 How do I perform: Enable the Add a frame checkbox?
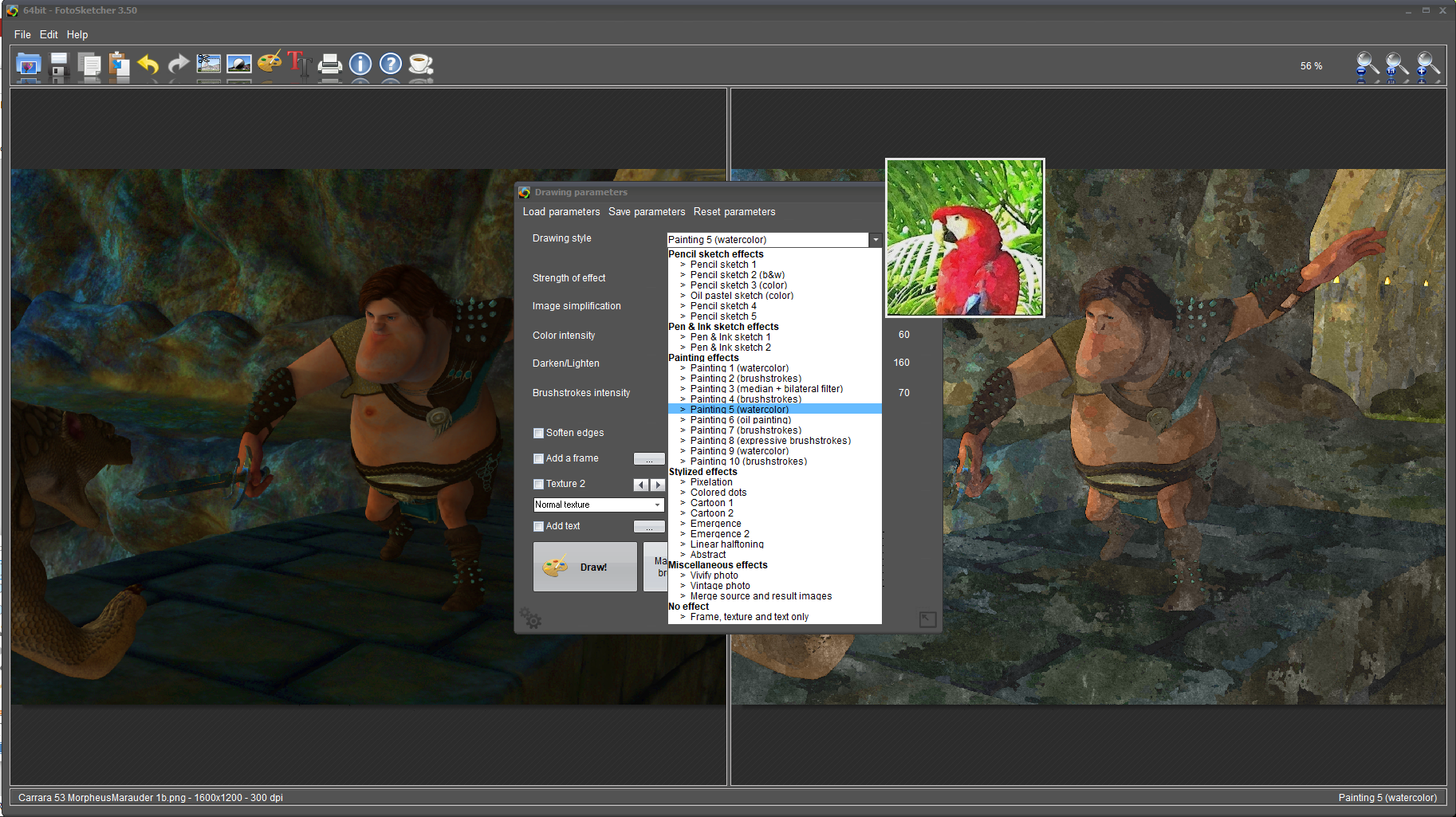[x=538, y=458]
